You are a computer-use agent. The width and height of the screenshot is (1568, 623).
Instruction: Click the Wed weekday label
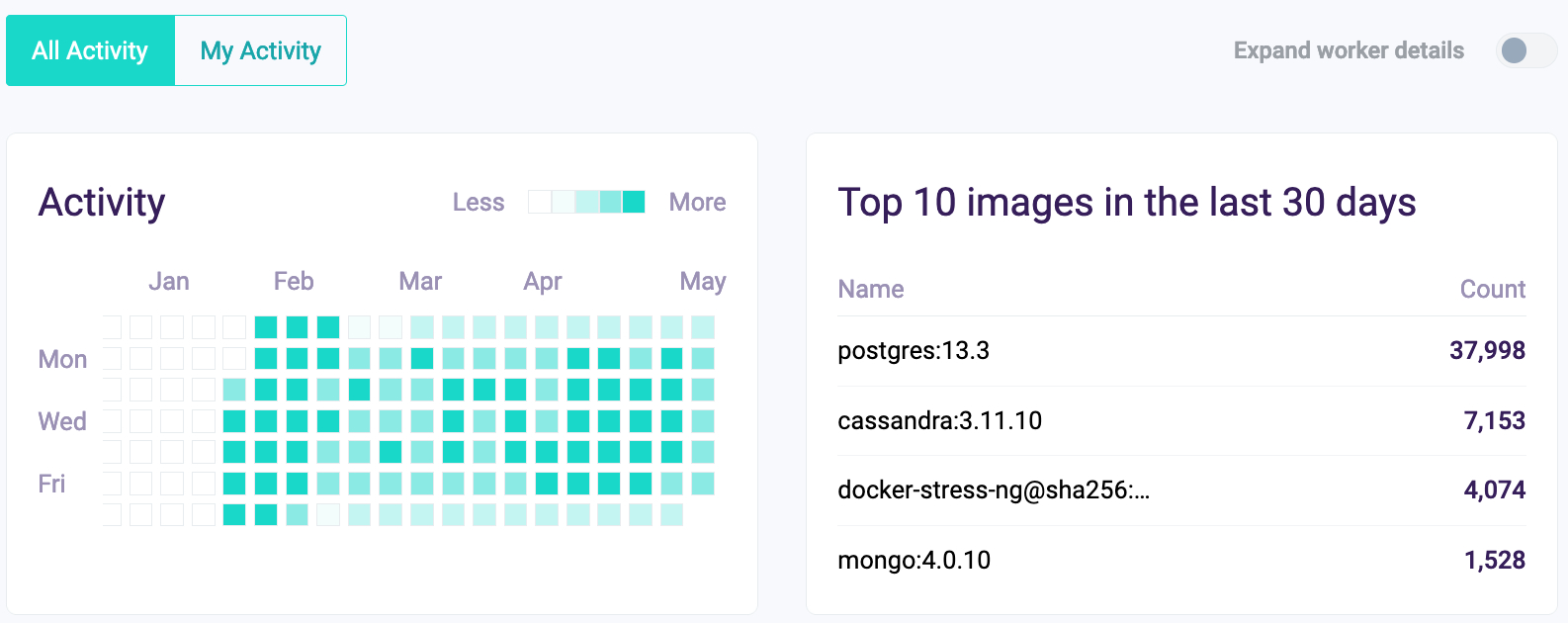point(62,421)
